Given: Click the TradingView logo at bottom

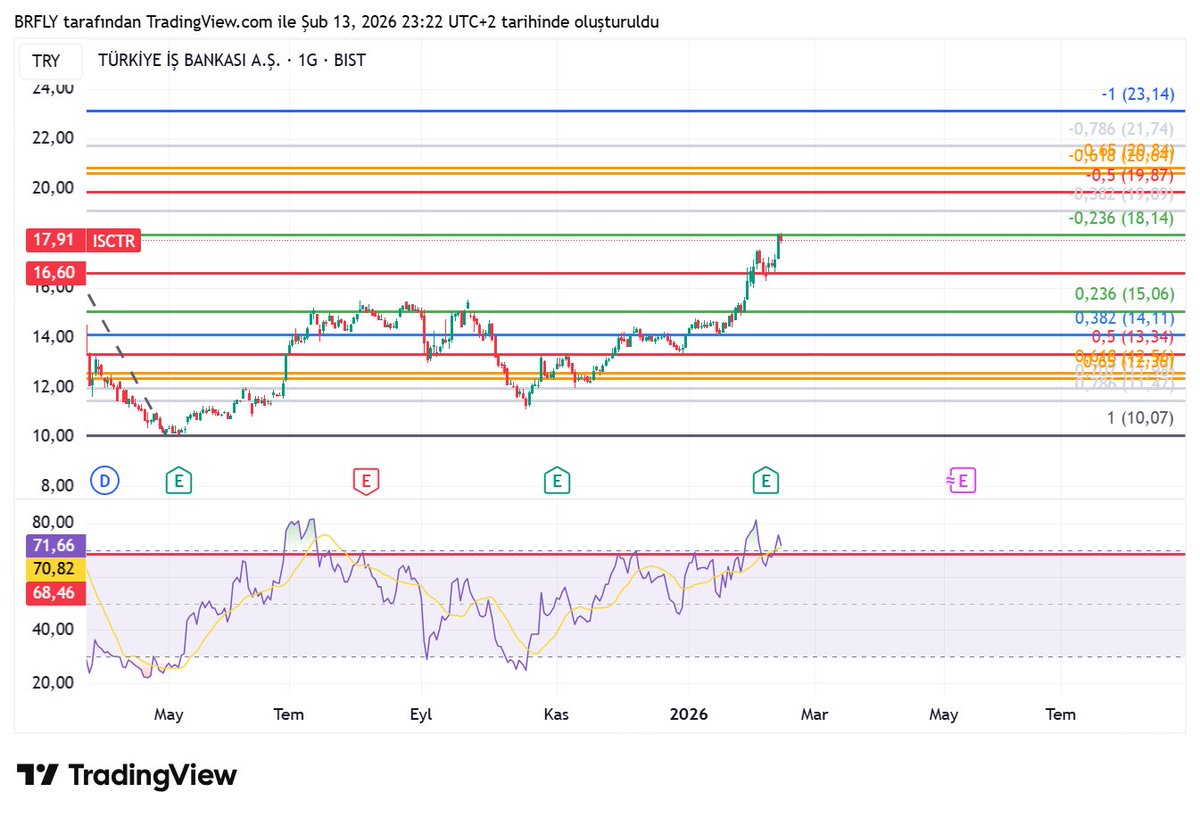Looking at the screenshot, I should click(x=127, y=775).
